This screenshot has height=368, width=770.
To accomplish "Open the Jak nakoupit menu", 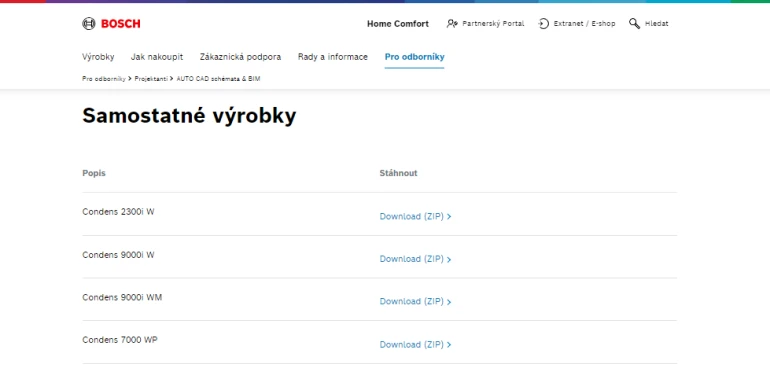I will click(157, 57).
